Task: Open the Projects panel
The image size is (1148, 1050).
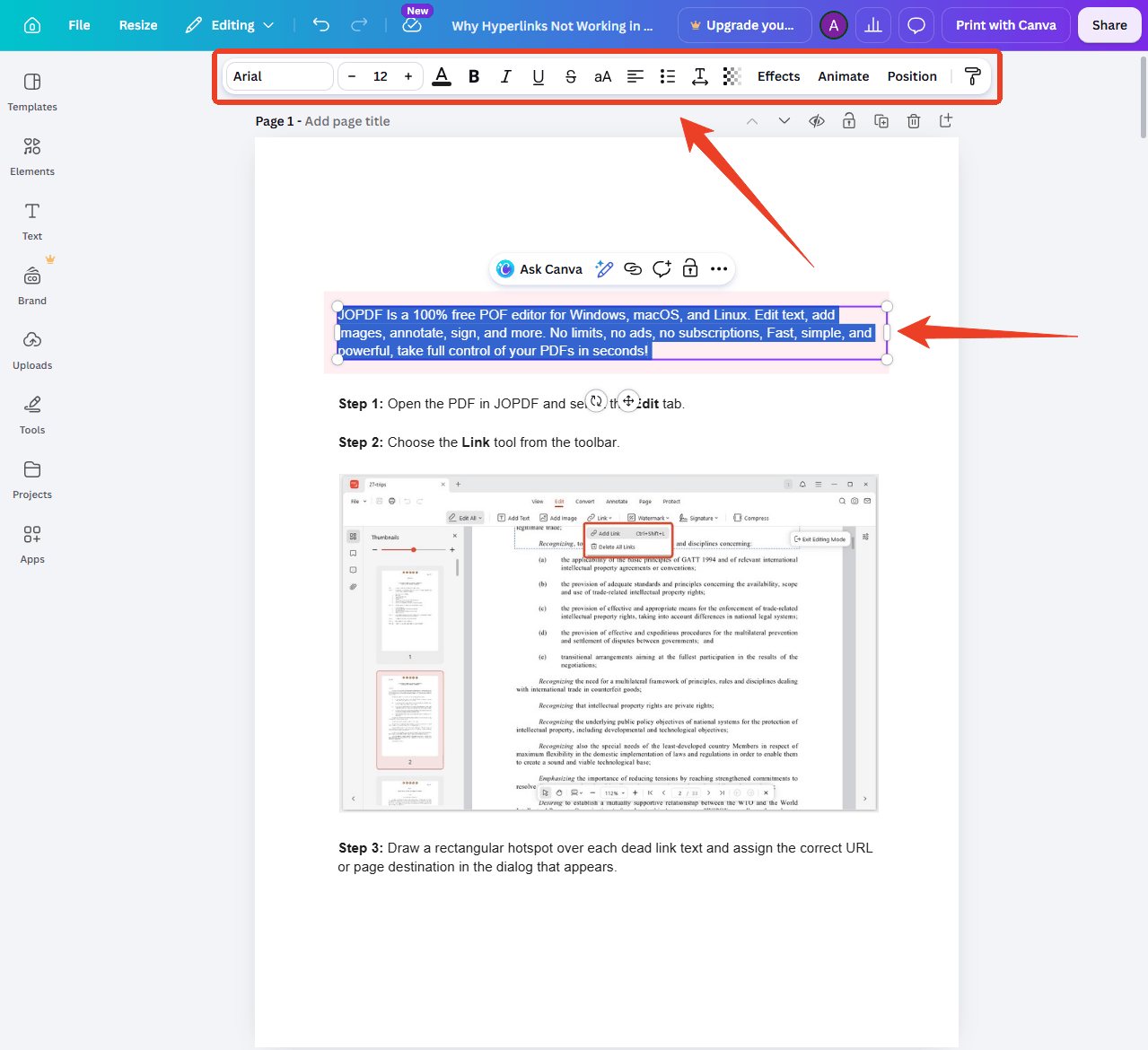Action: click(x=32, y=479)
